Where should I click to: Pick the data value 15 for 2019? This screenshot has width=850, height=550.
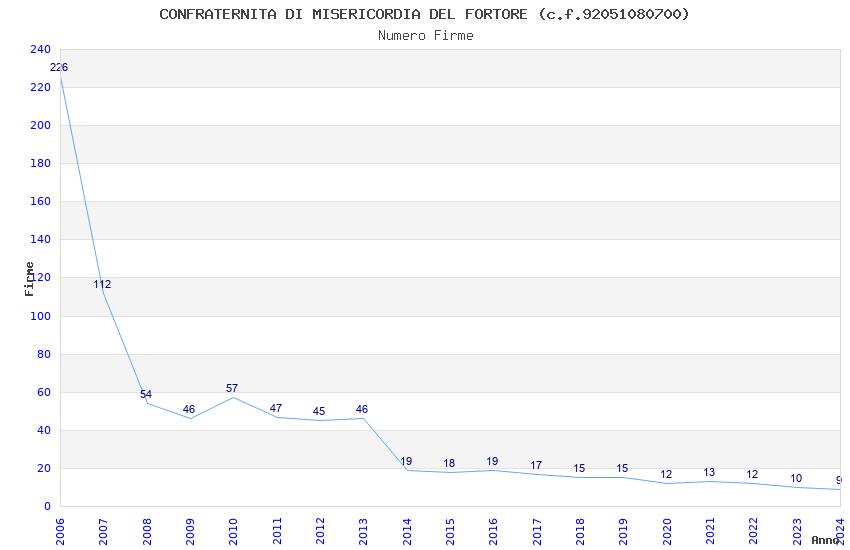622,468
